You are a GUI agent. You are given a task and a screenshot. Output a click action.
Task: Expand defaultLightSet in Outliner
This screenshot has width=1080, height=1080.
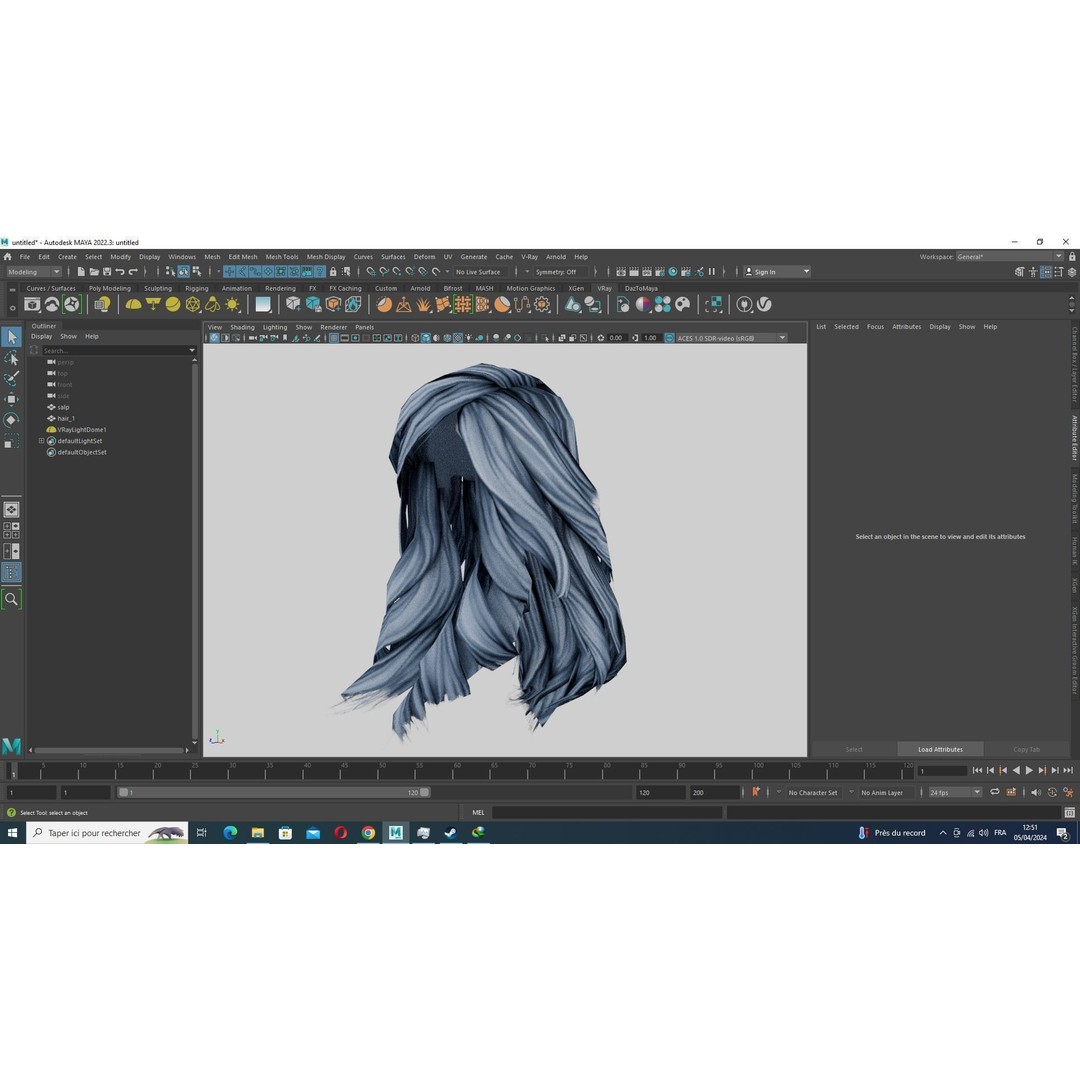tap(41, 441)
